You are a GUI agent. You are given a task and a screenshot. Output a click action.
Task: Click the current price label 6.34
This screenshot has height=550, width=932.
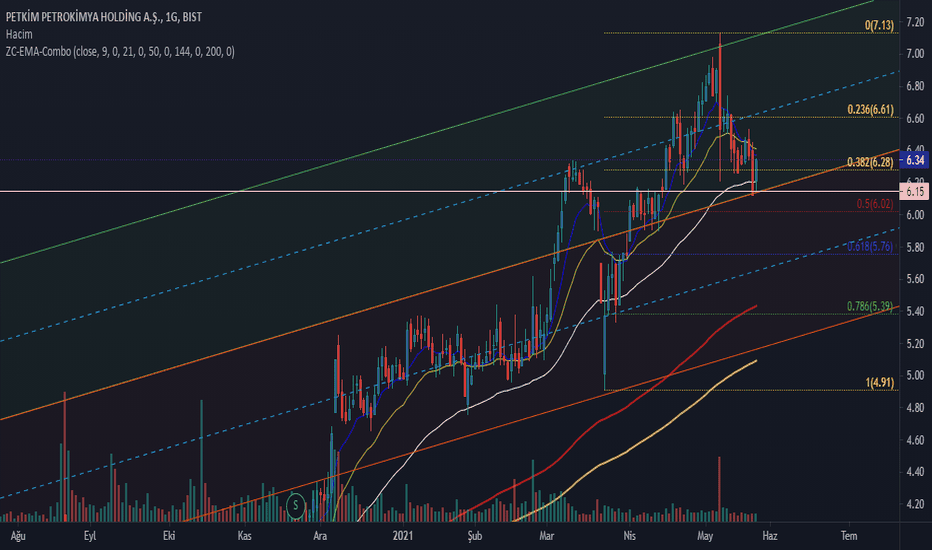(x=915, y=160)
